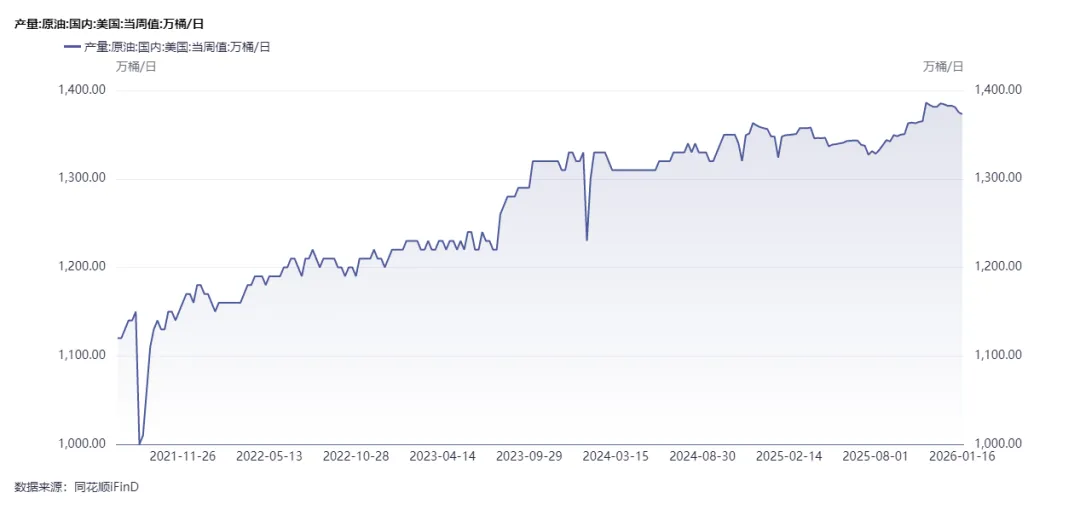1080x510 pixels.
Task: Click left axis value 1,300.00
Action: (x=82, y=178)
